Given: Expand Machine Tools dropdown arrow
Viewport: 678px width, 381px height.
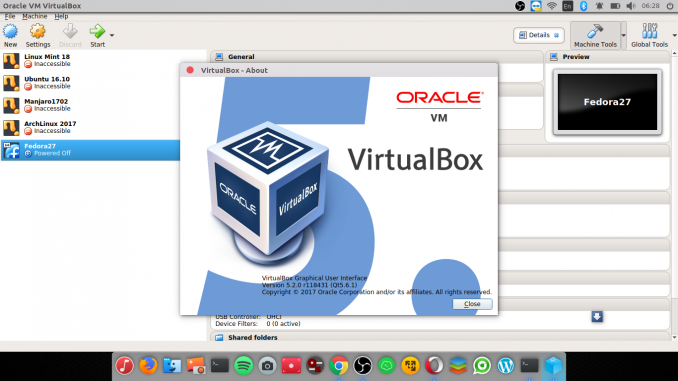Looking at the screenshot, I should pos(624,35).
